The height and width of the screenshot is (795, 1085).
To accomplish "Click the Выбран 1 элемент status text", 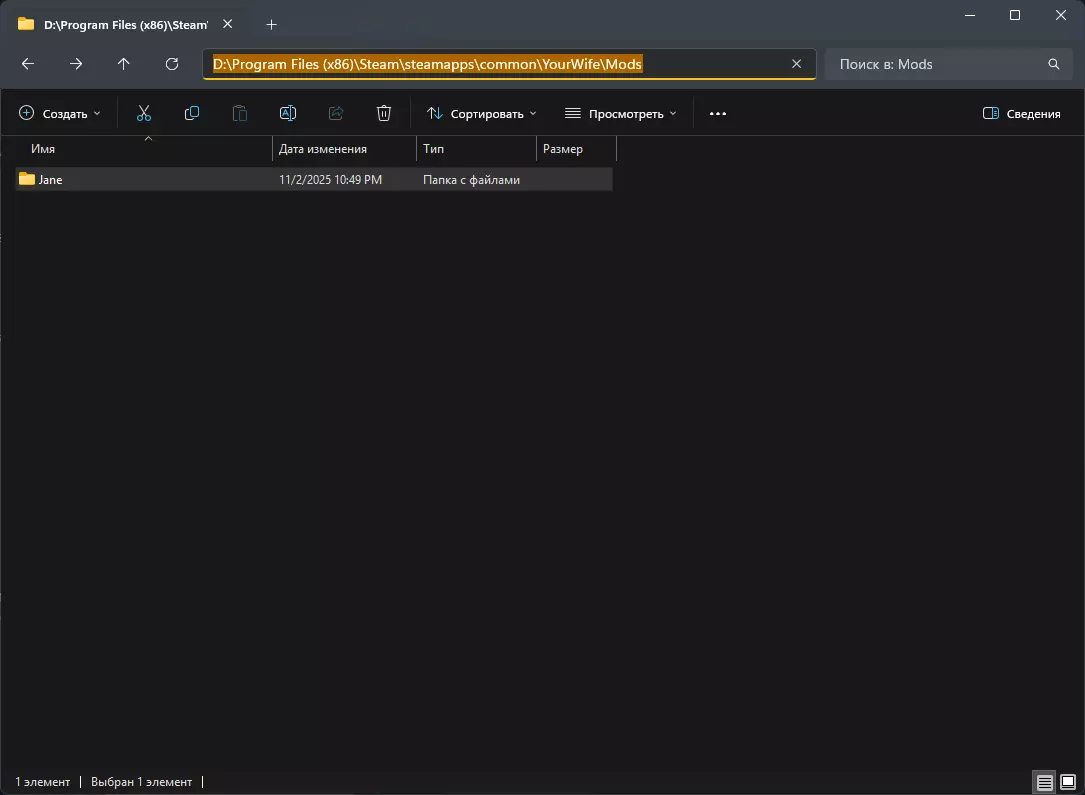I will pyautogui.click(x=141, y=782).
